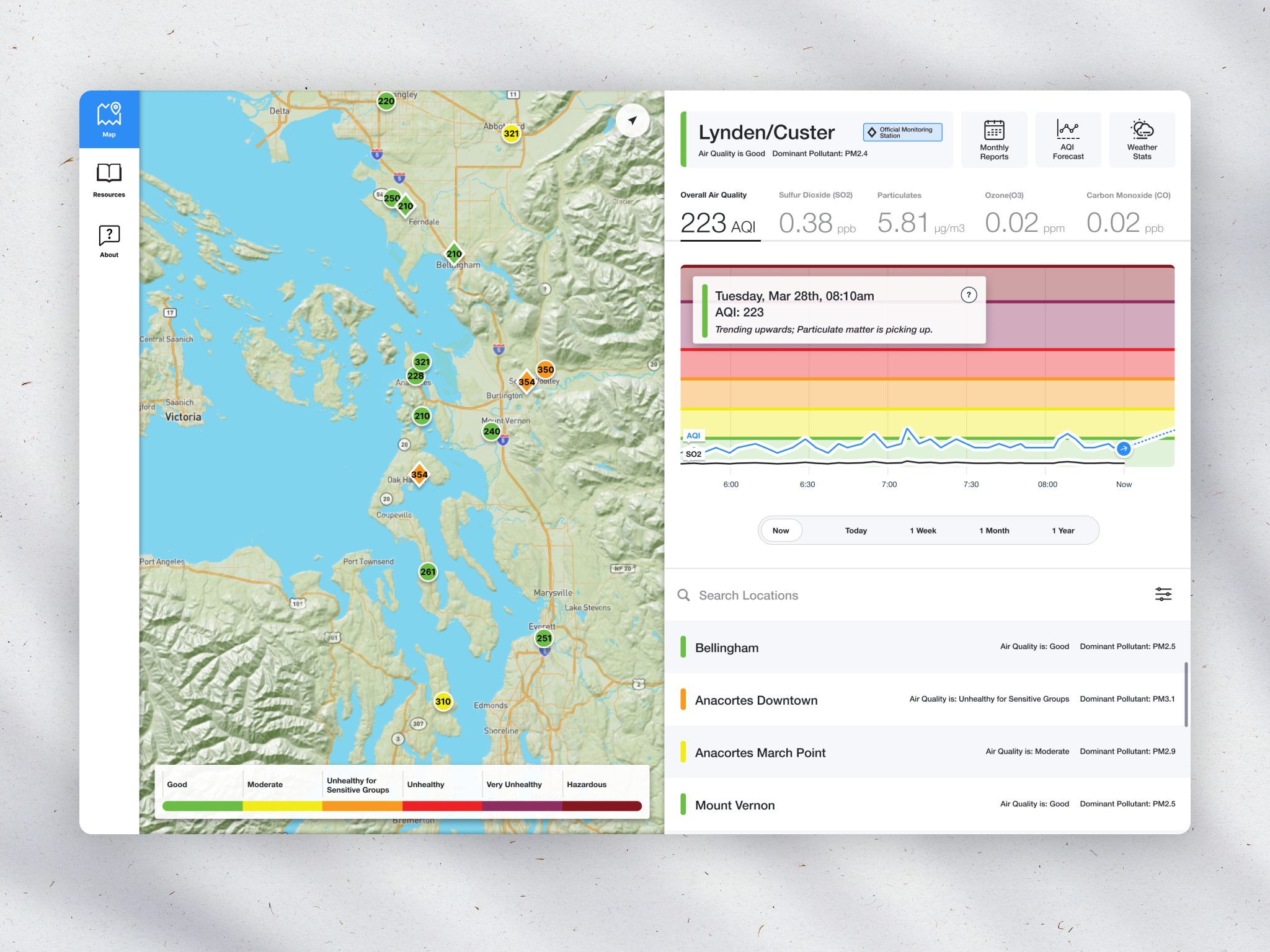Select the Today time range
1270x952 pixels.
tap(856, 531)
